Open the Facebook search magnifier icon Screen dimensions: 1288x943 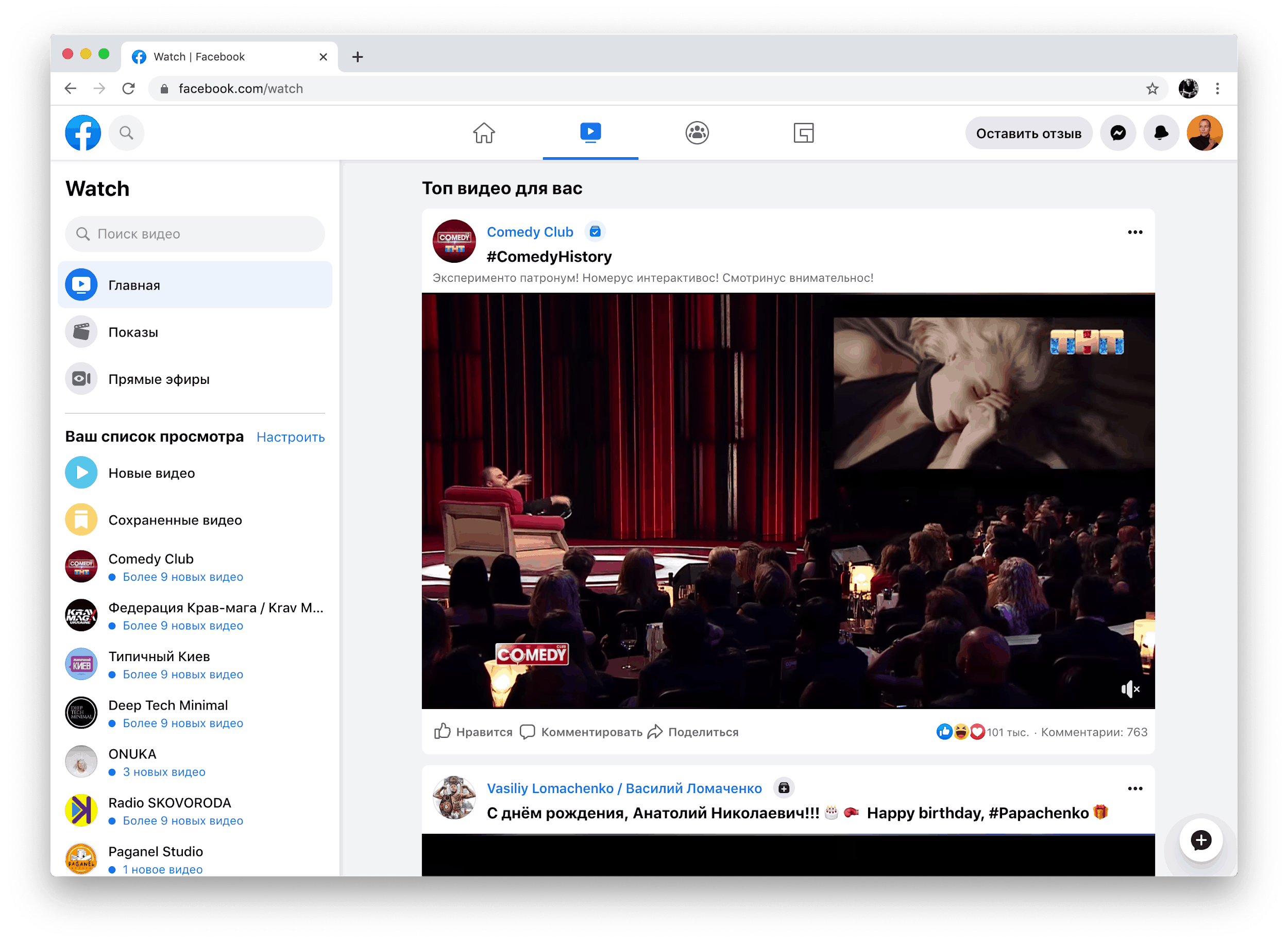pos(126,133)
